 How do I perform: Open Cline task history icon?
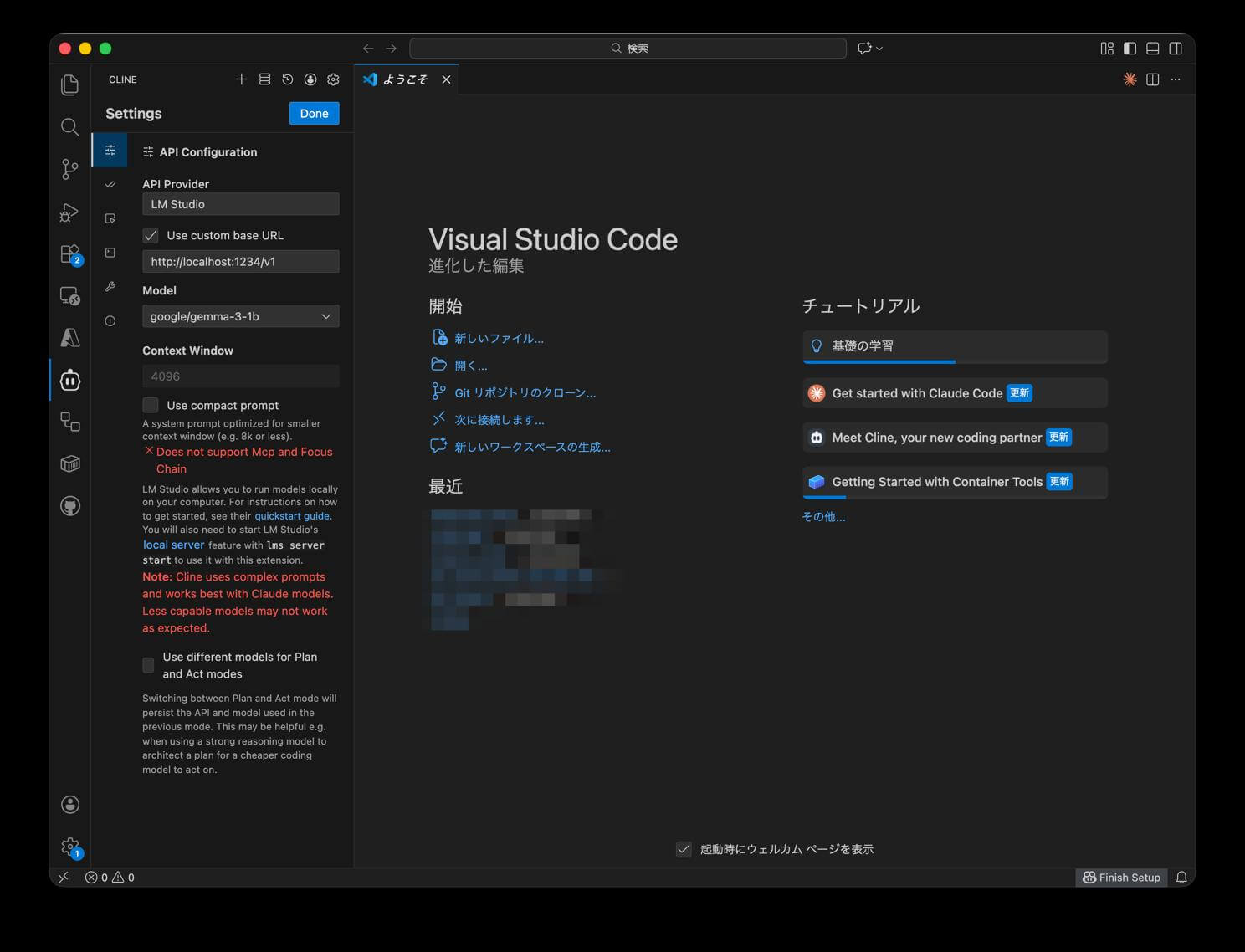coord(287,79)
